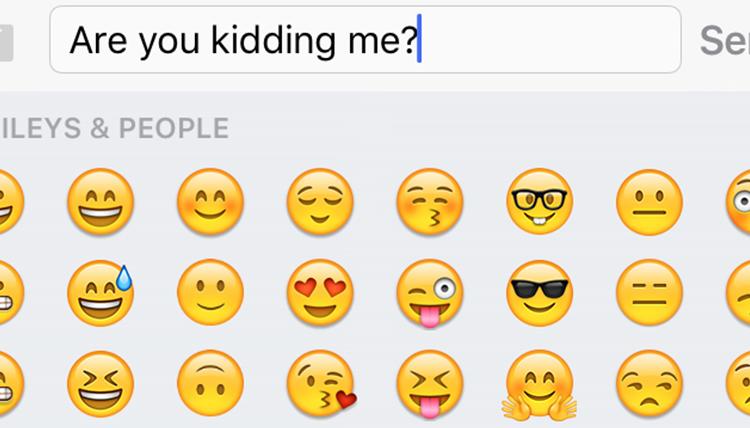Select the nerd face with glasses emoji

(x=540, y=201)
